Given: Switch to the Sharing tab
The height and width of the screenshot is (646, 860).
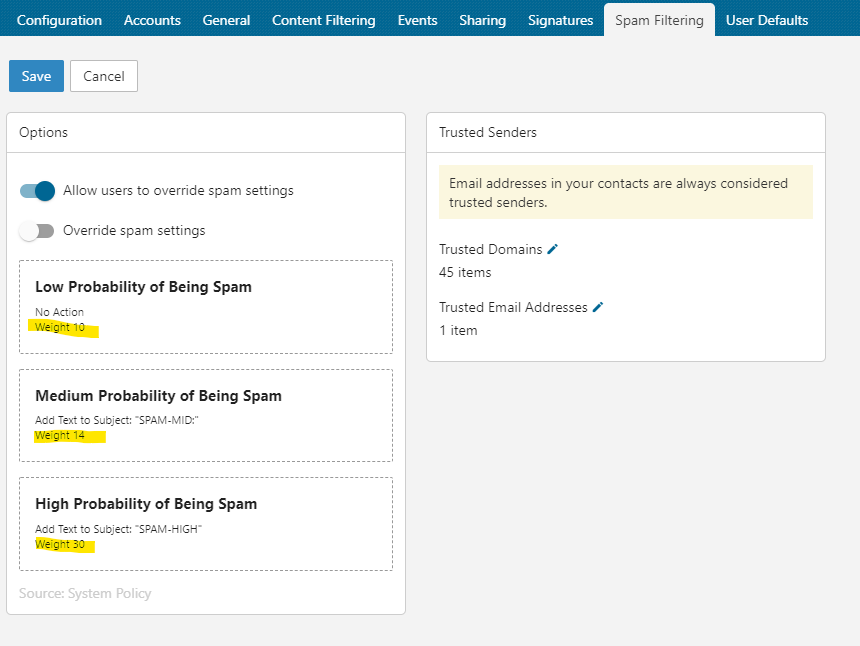Looking at the screenshot, I should pos(482,20).
